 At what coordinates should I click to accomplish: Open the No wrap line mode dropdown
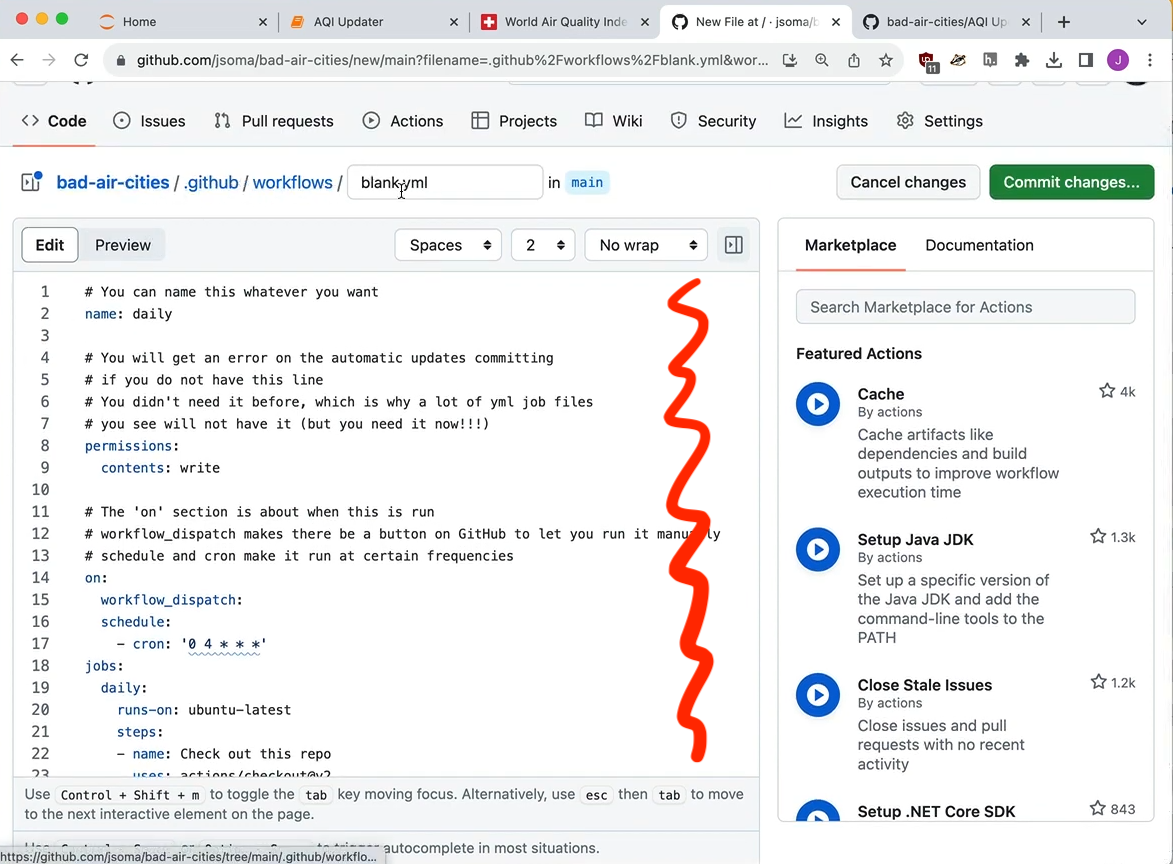646,245
